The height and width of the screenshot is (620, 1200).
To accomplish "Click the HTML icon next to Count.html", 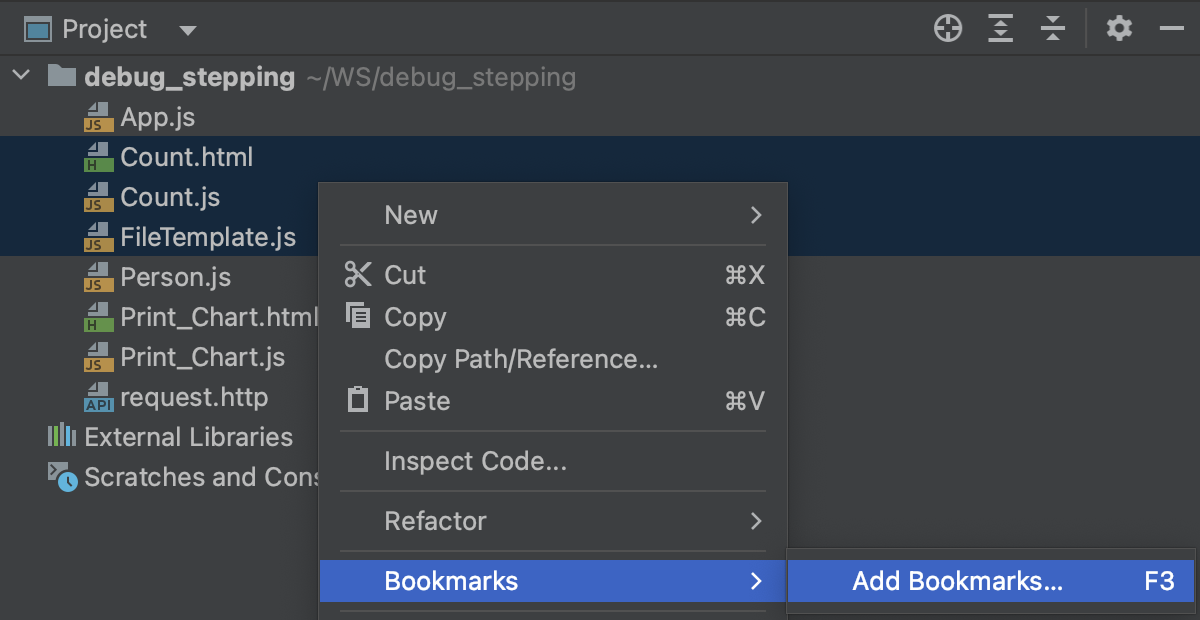I will pos(97,157).
